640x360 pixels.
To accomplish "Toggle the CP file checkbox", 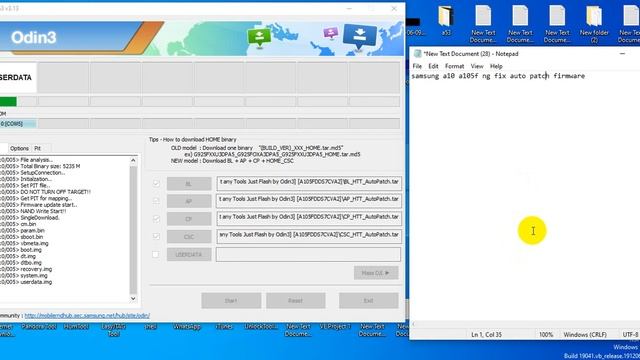I will click(156, 219).
